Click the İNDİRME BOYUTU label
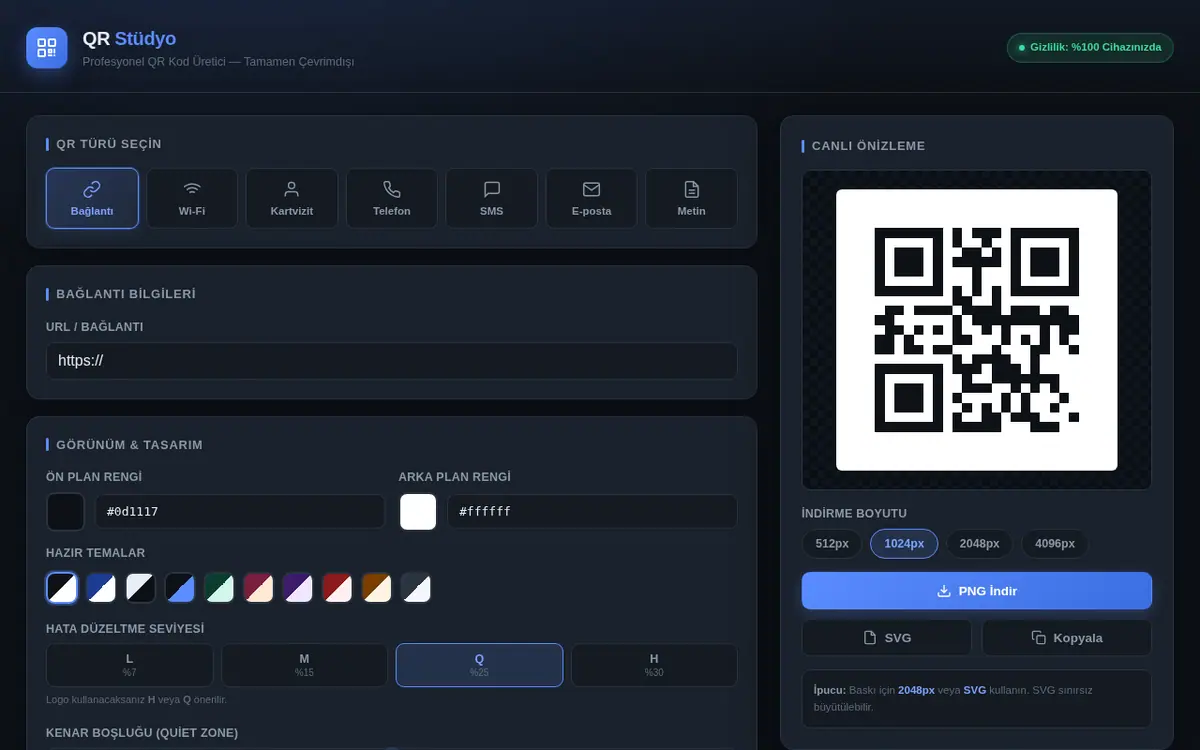This screenshot has height=750, width=1200. point(854,513)
